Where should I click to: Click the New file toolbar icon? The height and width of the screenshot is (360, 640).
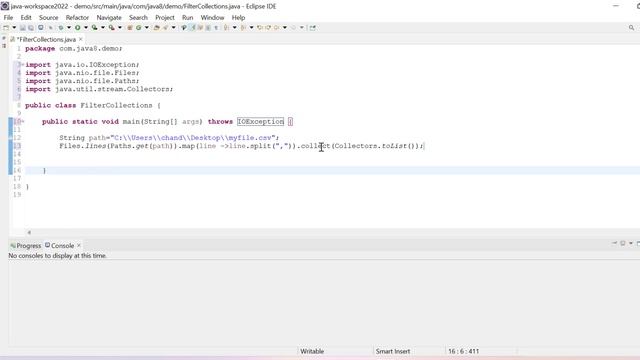coord(6,28)
